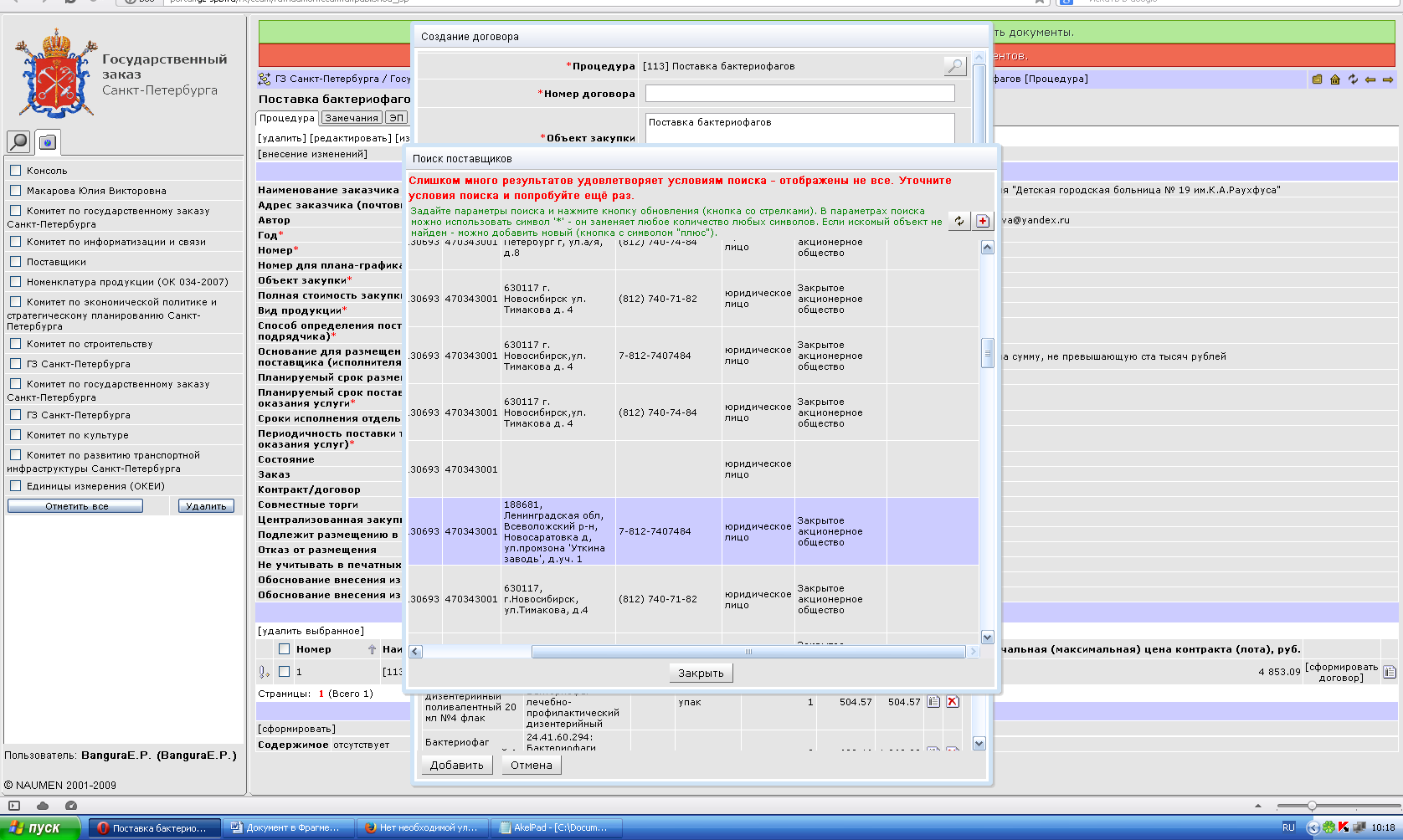Click the [сформировать] link
Image resolution: width=1403 pixels, height=840 pixels.
[296, 729]
